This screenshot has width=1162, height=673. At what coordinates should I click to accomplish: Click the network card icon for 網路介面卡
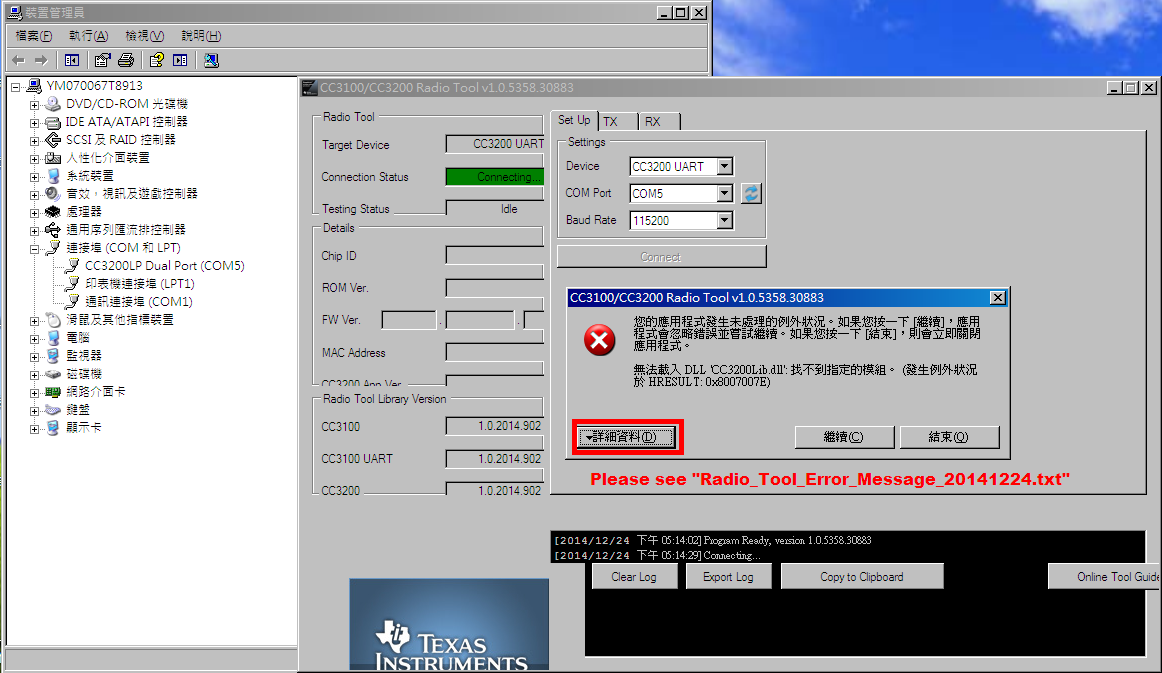coord(53,391)
